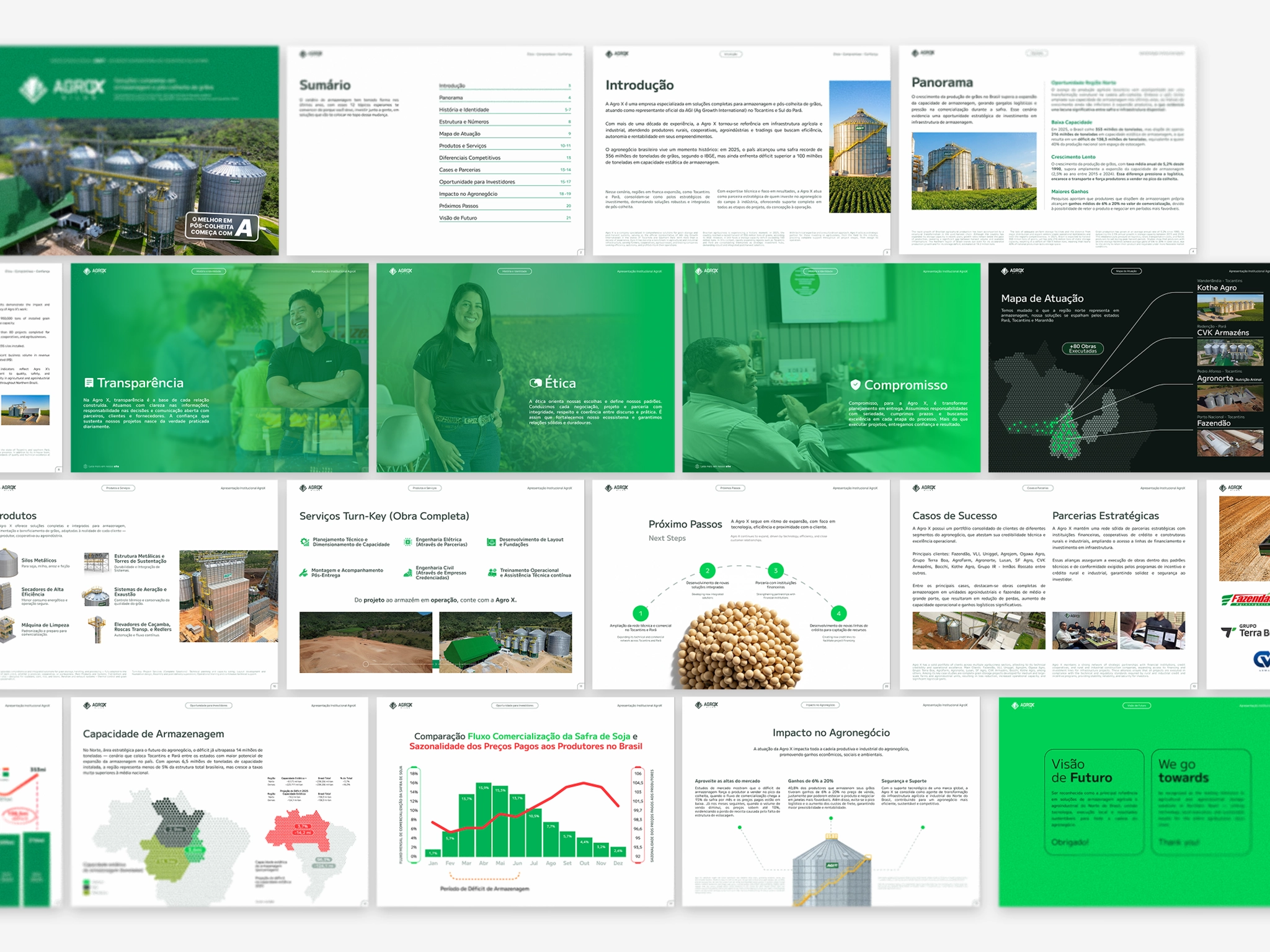Click the white Agrox logo on cover slide
1270x952 pixels.
62,89
